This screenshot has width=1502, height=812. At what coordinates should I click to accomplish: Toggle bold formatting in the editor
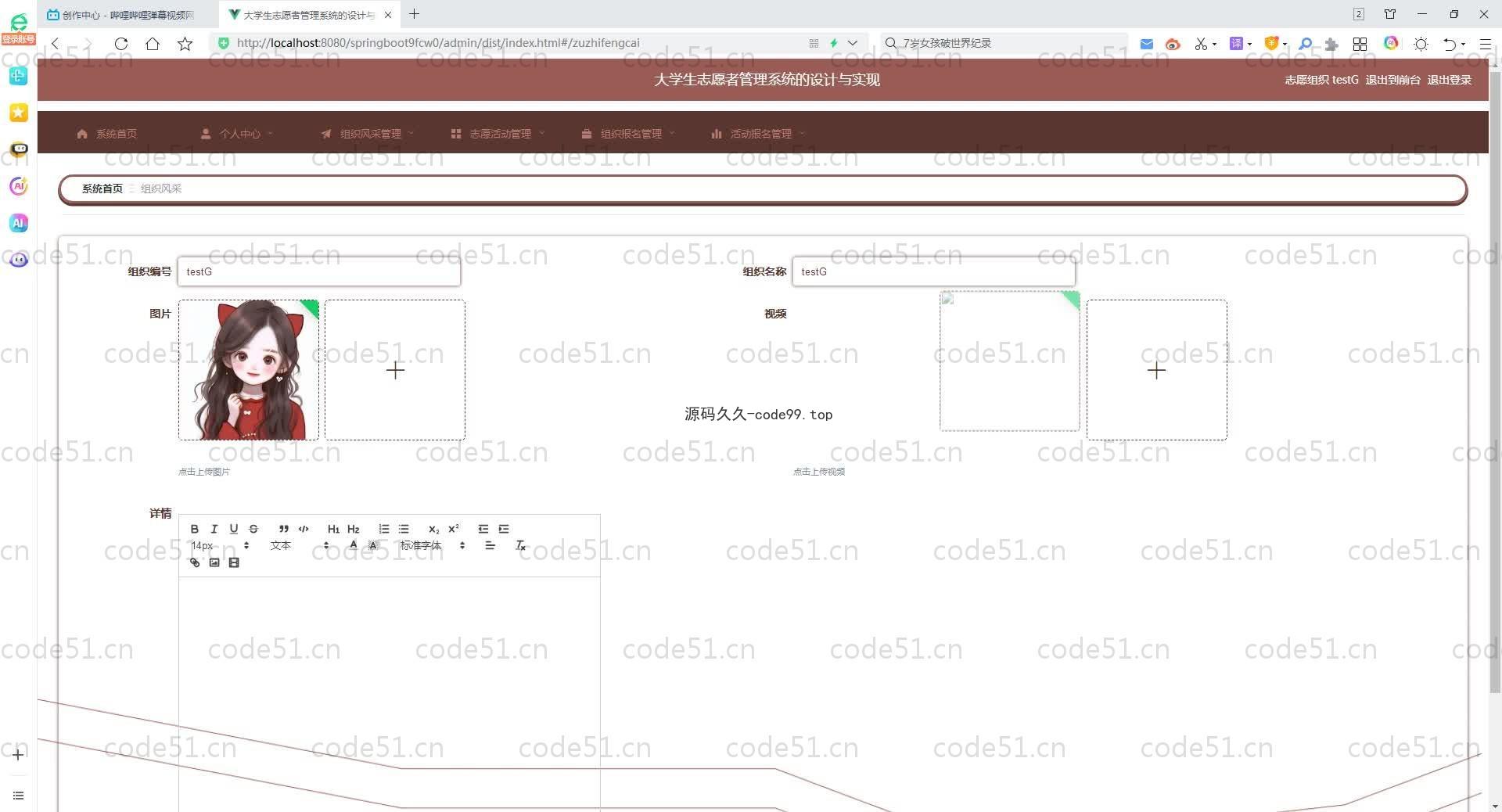tap(195, 529)
